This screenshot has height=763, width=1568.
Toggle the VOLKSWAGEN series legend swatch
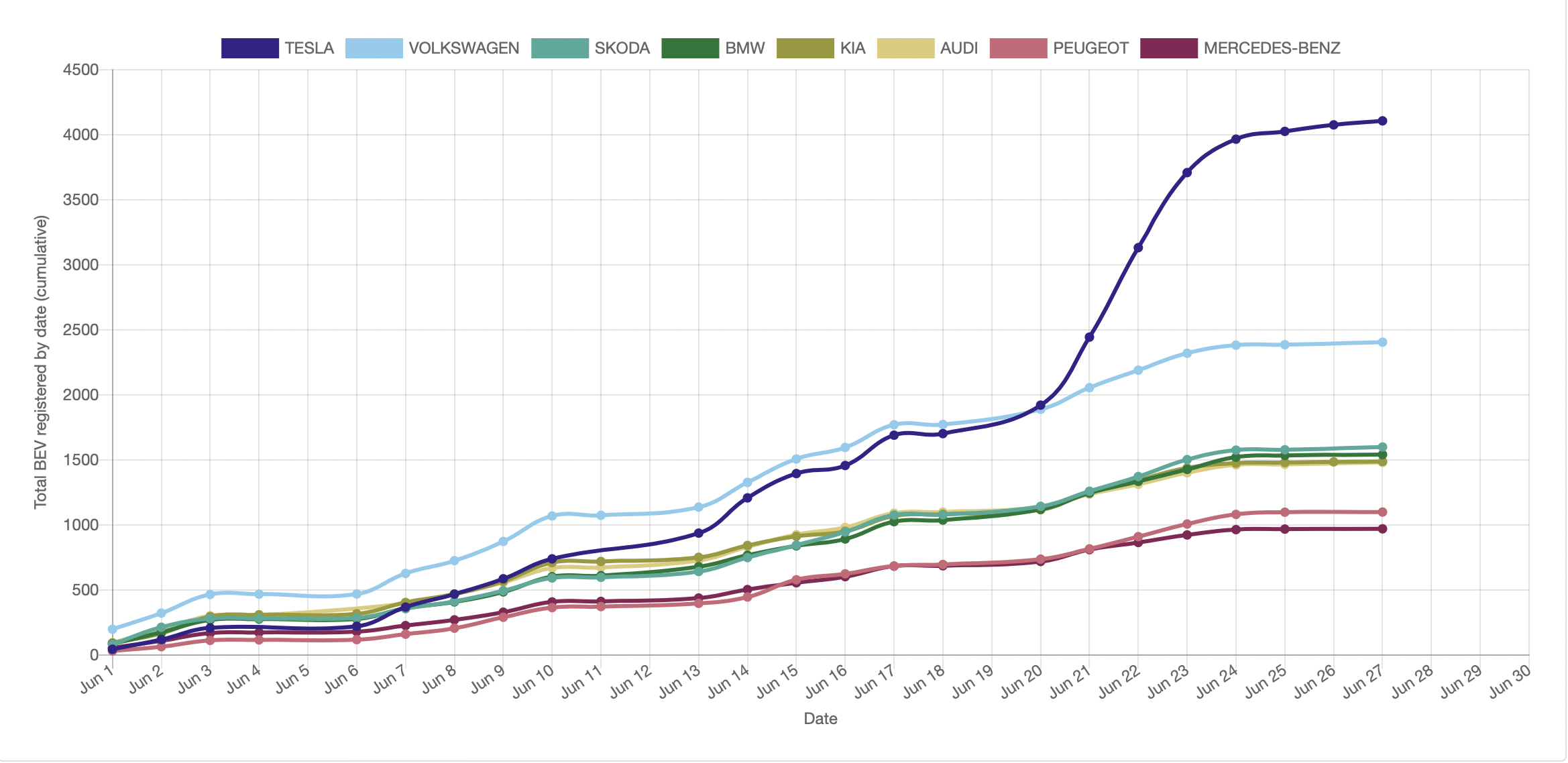tap(374, 48)
